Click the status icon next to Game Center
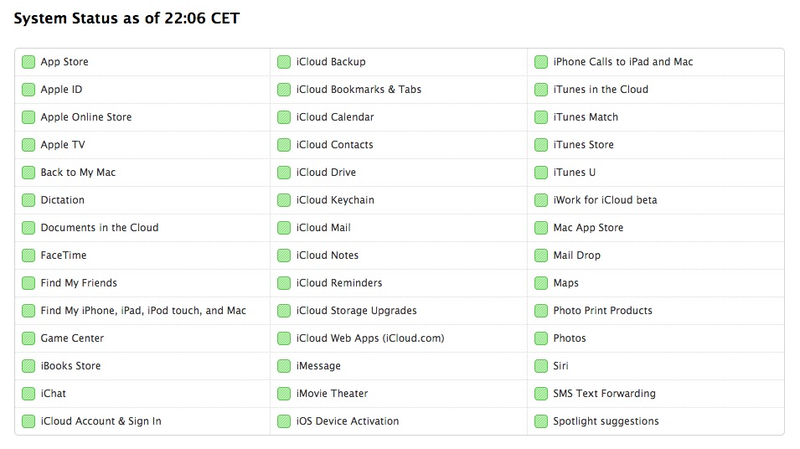The height and width of the screenshot is (449, 800). [x=29, y=339]
